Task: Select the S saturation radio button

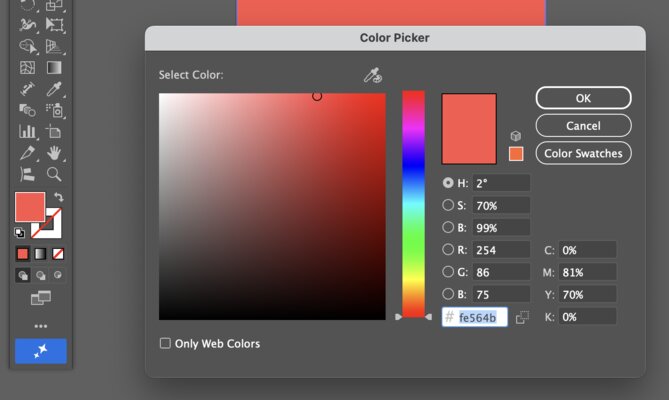Action: point(448,205)
